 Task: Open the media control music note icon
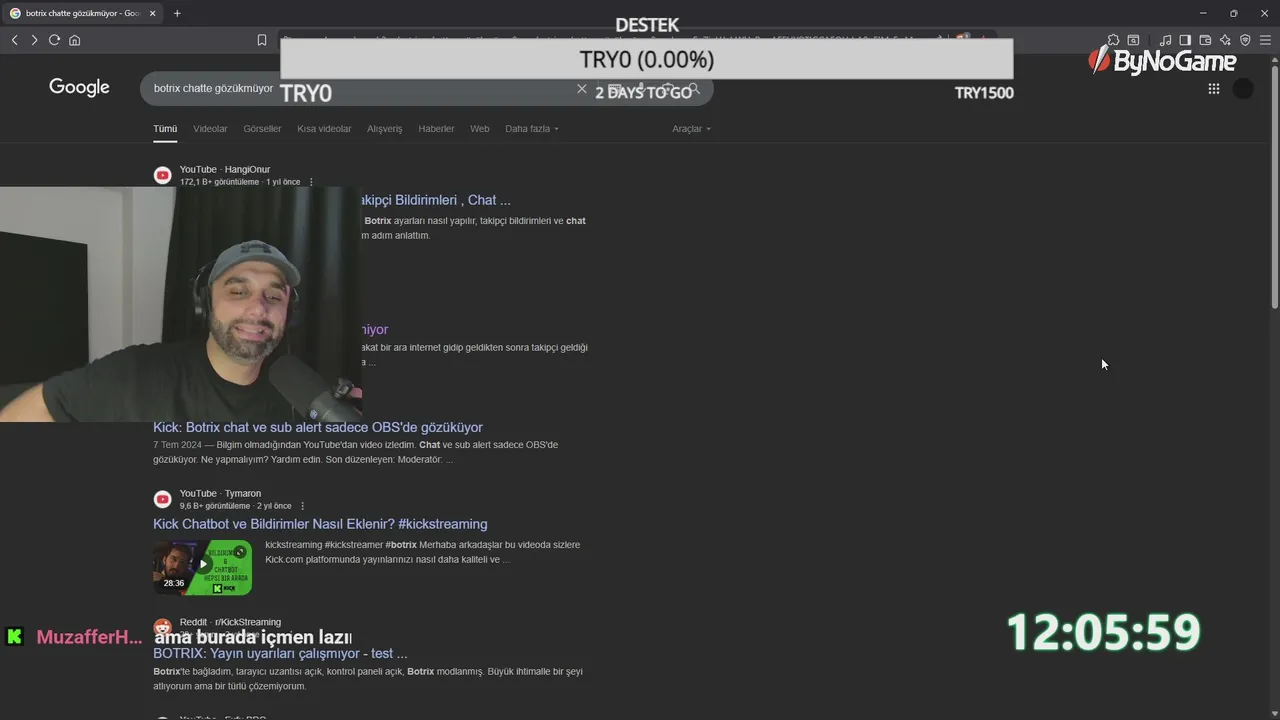[x=1165, y=40]
